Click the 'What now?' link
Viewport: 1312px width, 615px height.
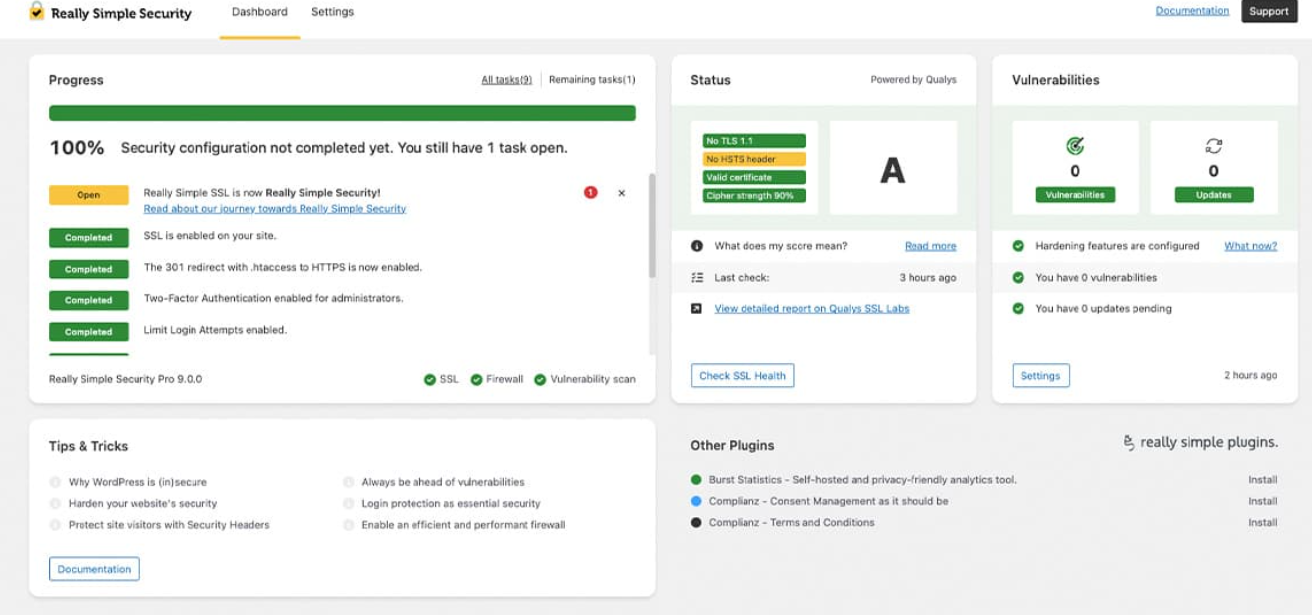1251,246
